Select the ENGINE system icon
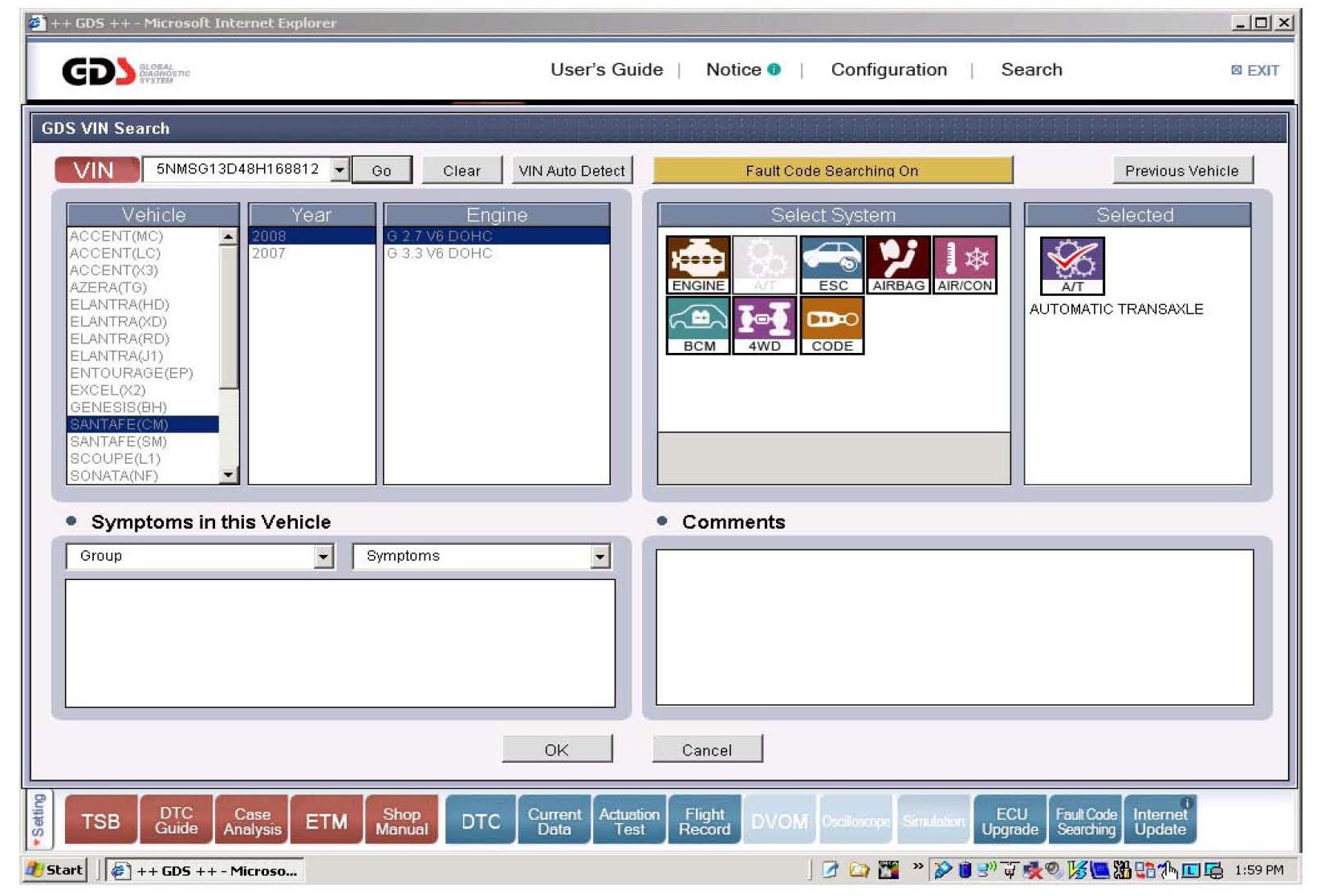 (x=697, y=264)
